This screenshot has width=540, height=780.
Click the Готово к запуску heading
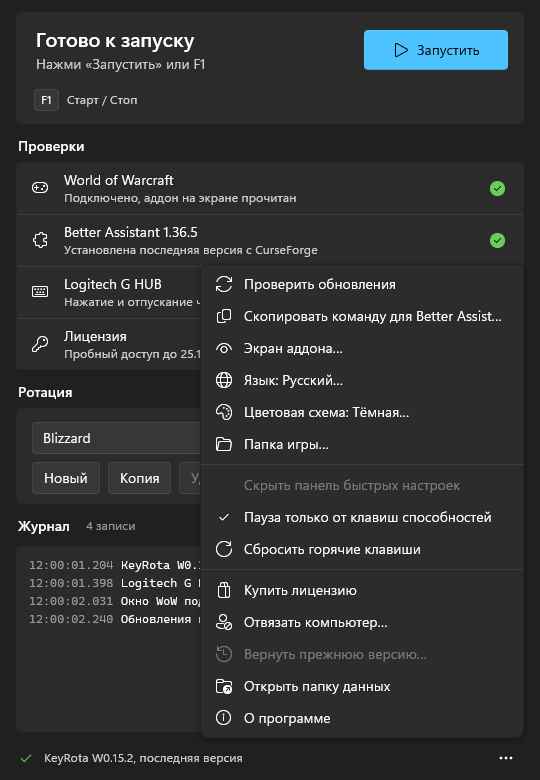pos(115,41)
